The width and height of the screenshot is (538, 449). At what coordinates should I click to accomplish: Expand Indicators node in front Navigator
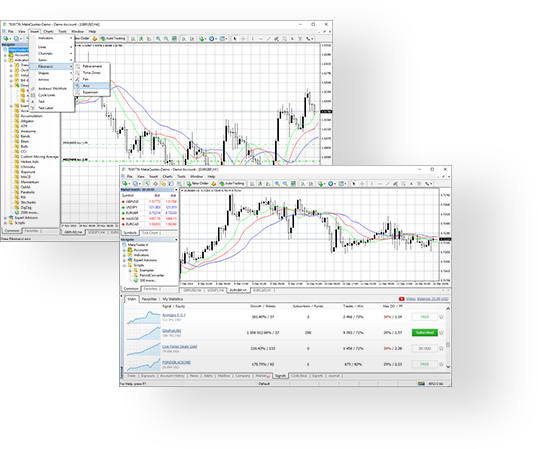[124, 255]
